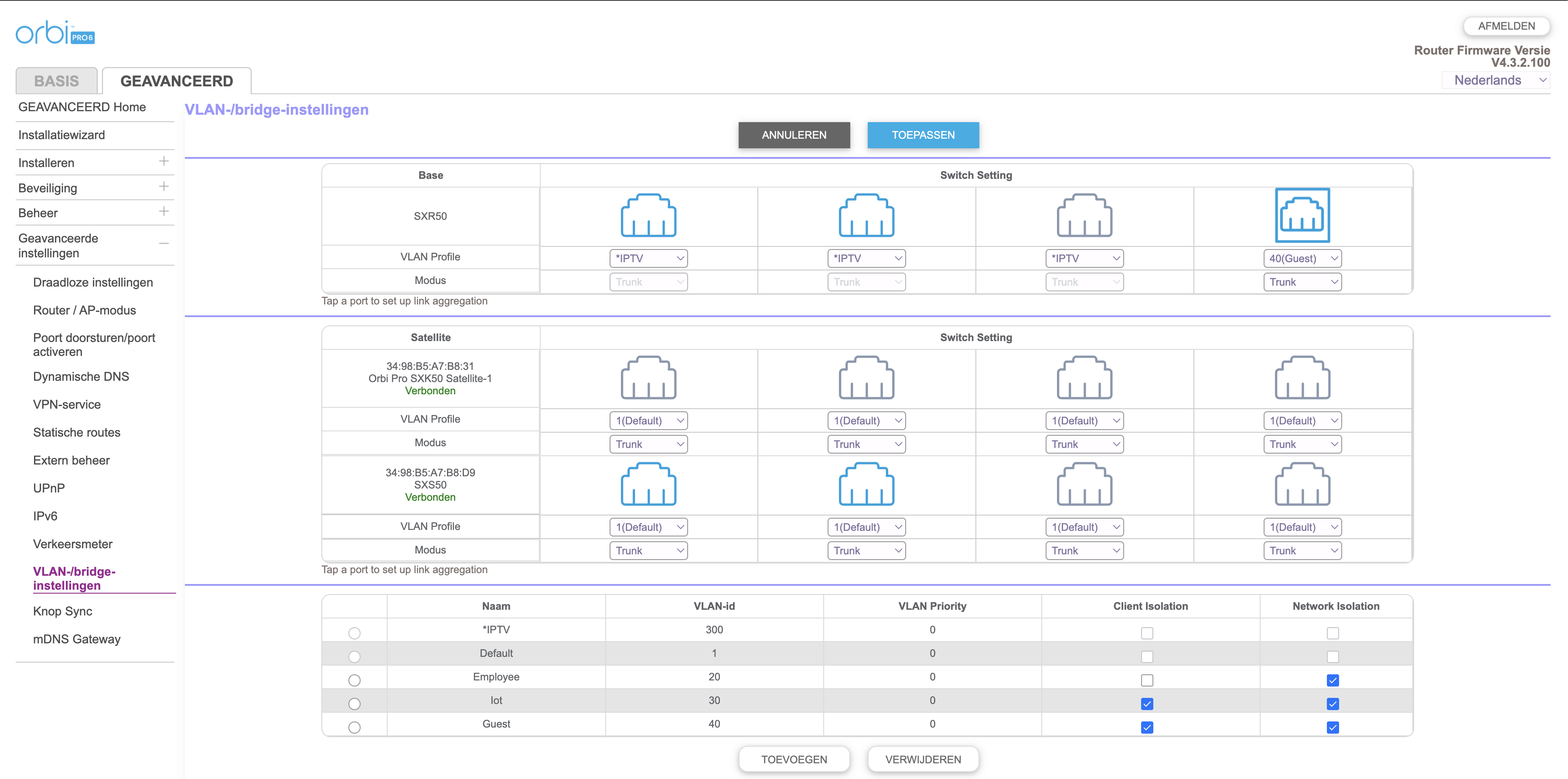The height and width of the screenshot is (779, 1568).
Task: Switch to the BASIS tab
Action: click(57, 81)
